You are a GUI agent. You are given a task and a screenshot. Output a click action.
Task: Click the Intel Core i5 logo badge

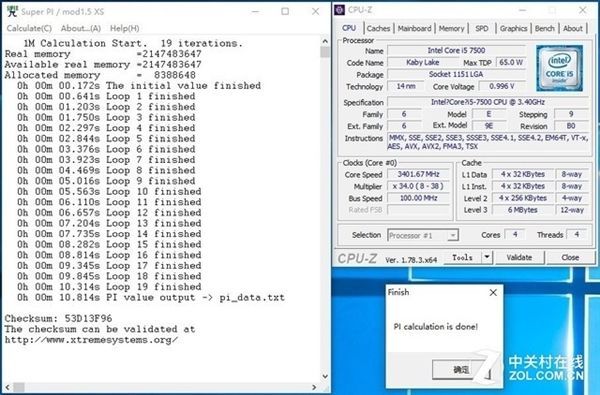click(559, 68)
